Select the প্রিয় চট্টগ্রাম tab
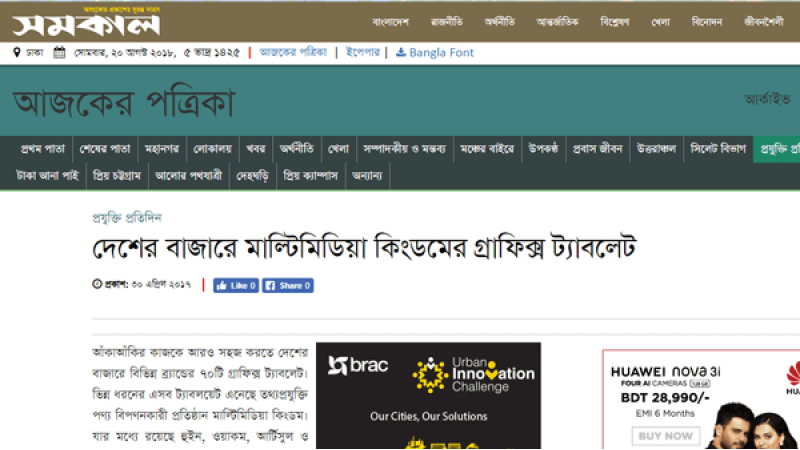 (x=117, y=176)
